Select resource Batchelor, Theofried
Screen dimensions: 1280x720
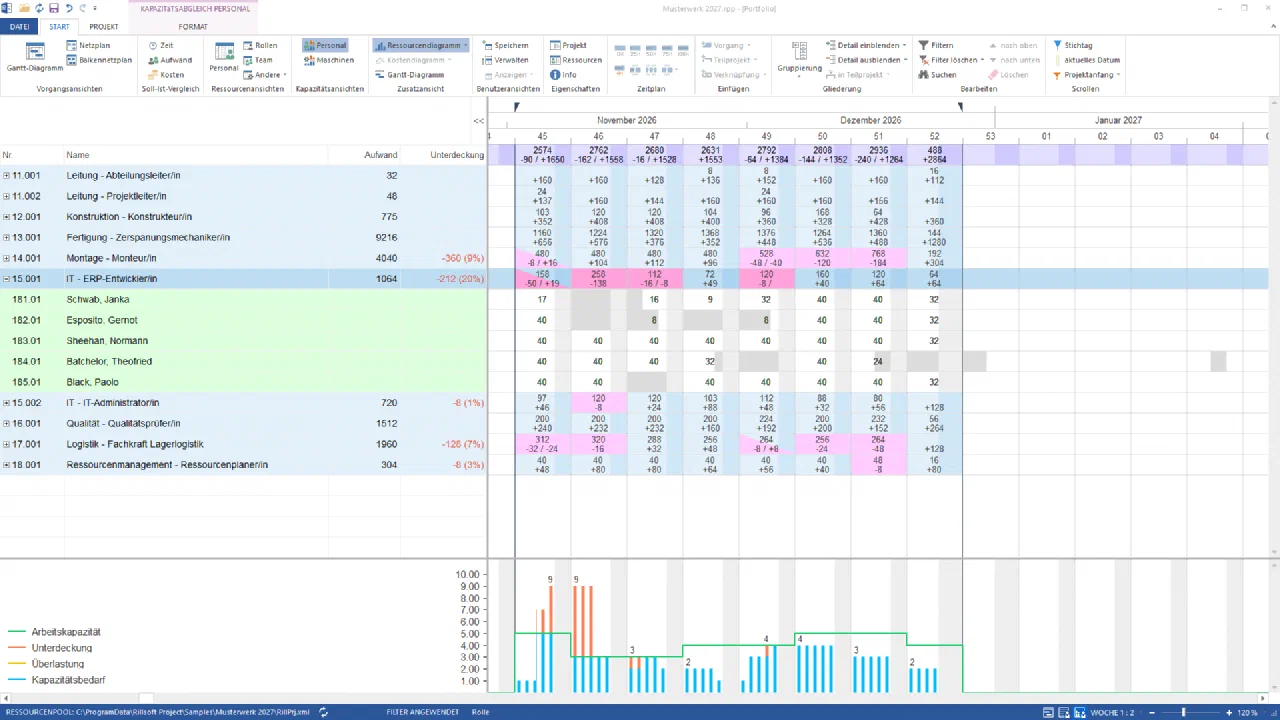pos(107,361)
